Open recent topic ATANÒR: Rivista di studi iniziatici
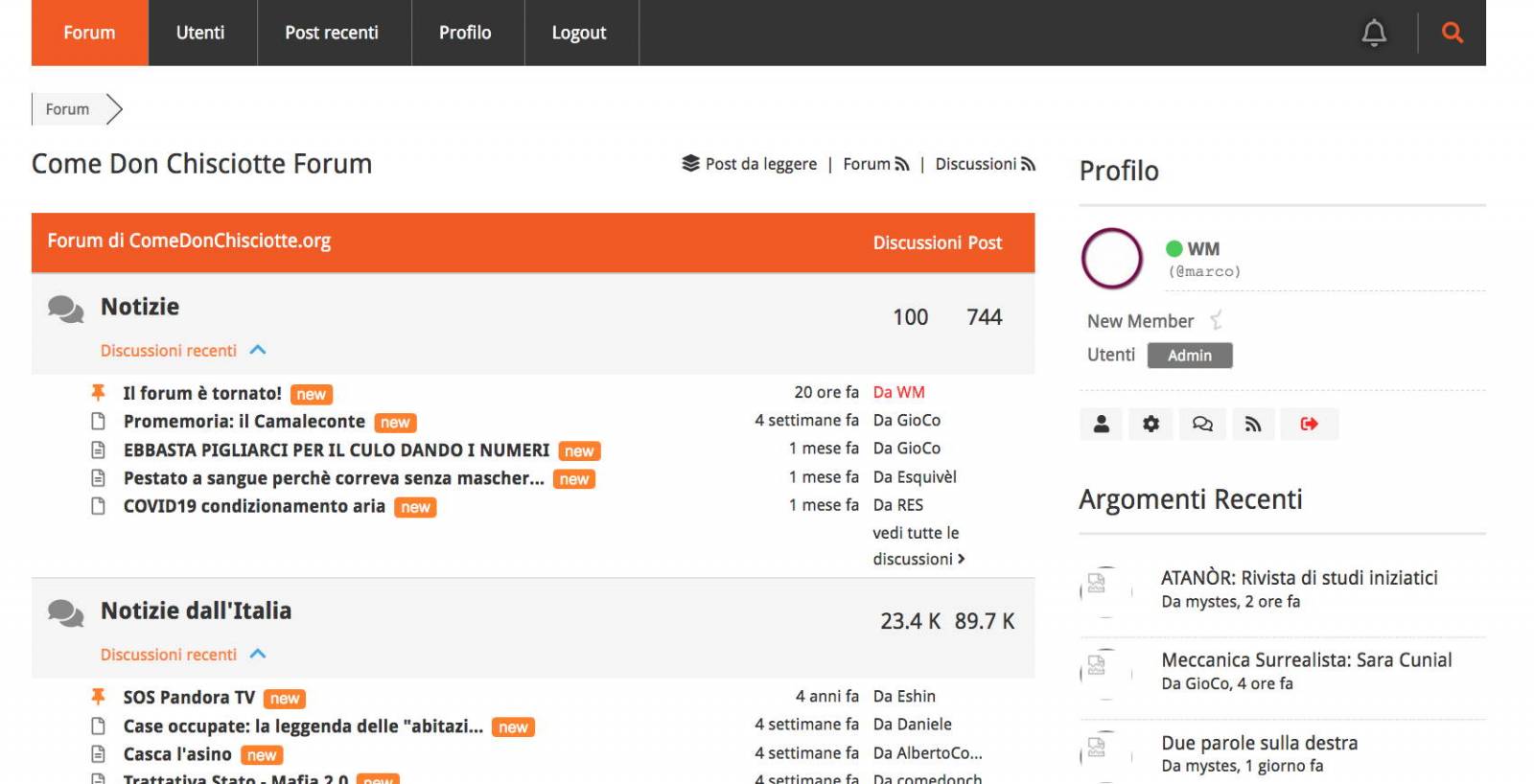The width and height of the screenshot is (1534, 784). (x=1299, y=578)
